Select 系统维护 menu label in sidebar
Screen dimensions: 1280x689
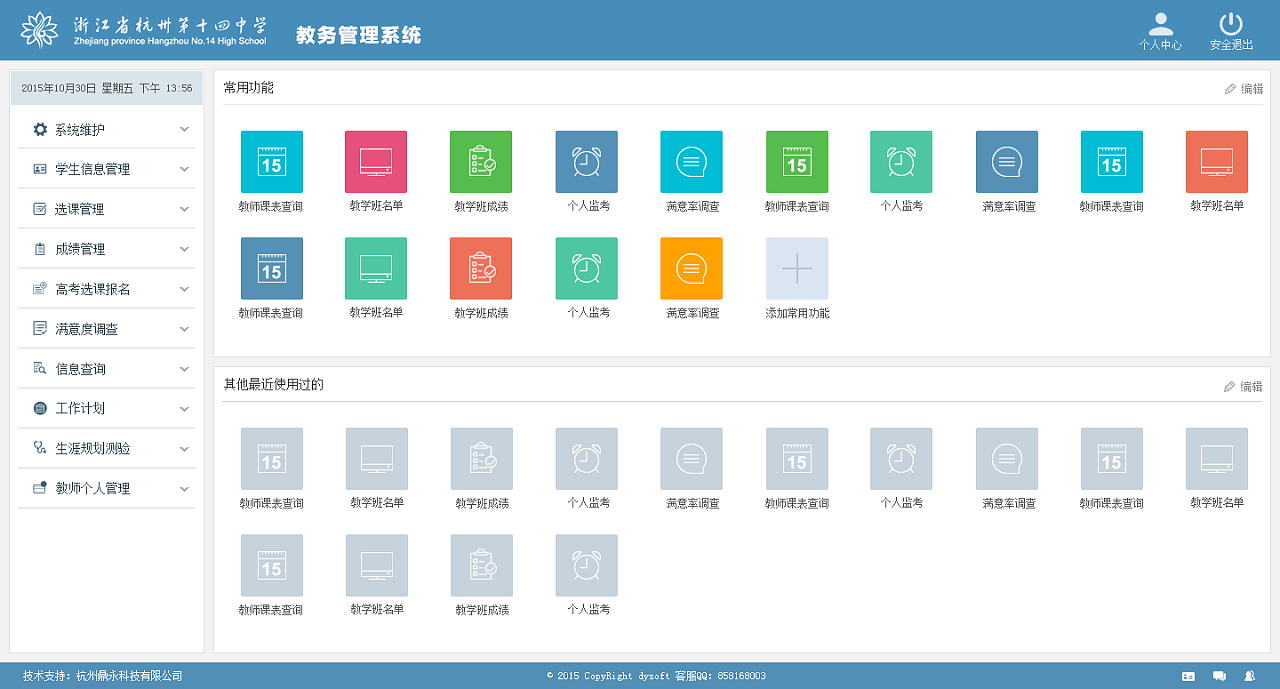coord(80,130)
